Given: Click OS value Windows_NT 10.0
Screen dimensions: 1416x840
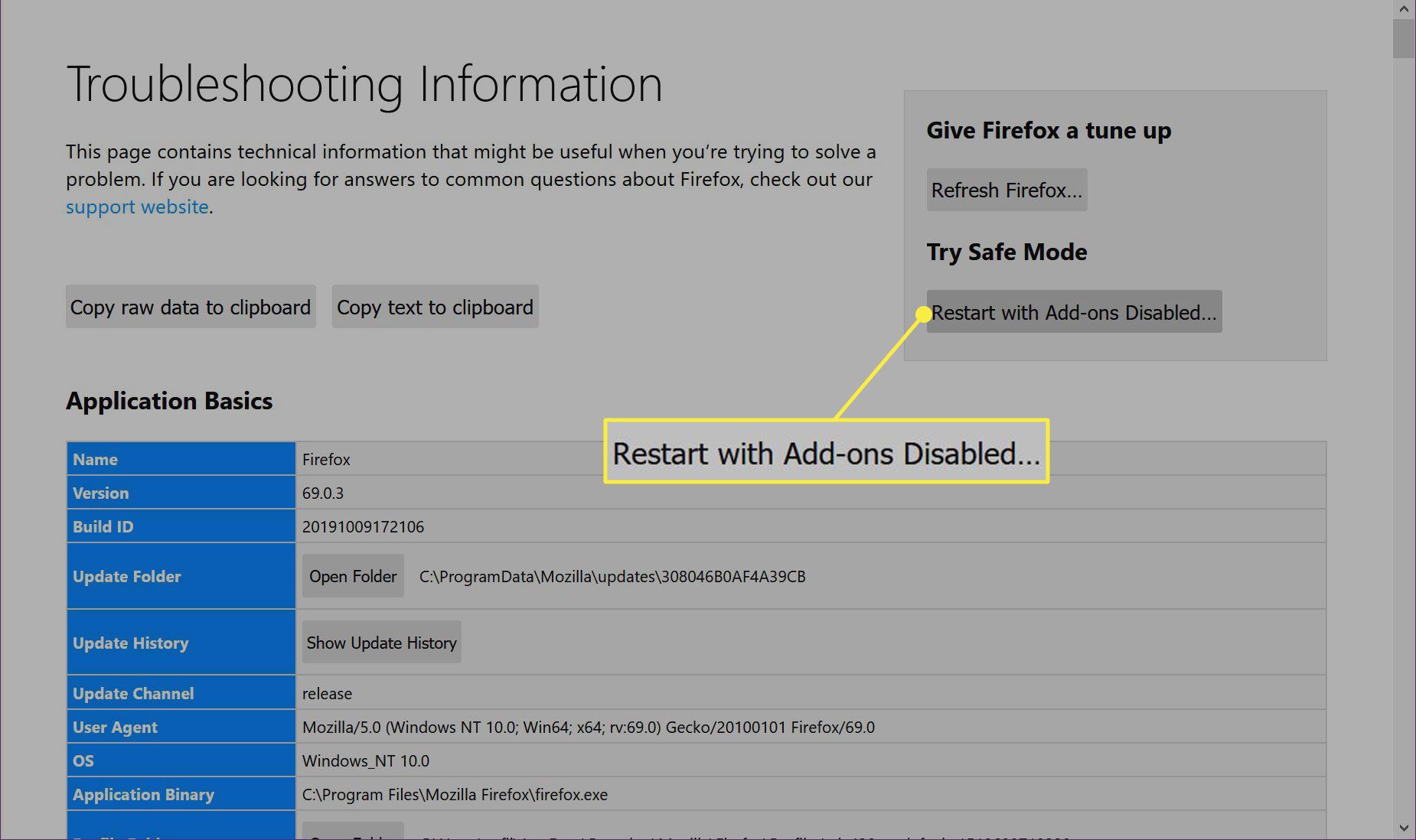Looking at the screenshot, I should (x=366, y=760).
